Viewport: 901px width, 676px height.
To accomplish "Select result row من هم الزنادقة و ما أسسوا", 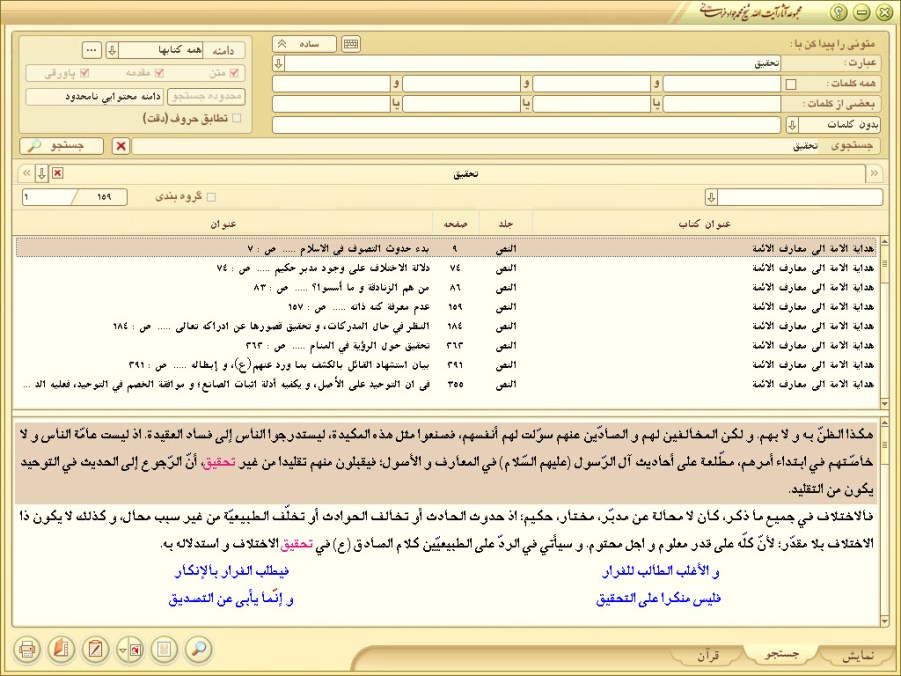I will tap(446, 287).
